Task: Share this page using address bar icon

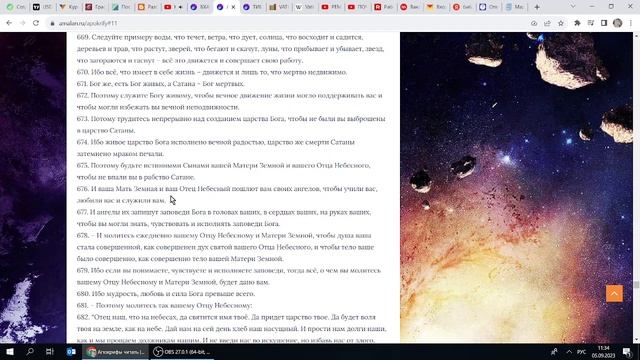Action: pos(547,23)
